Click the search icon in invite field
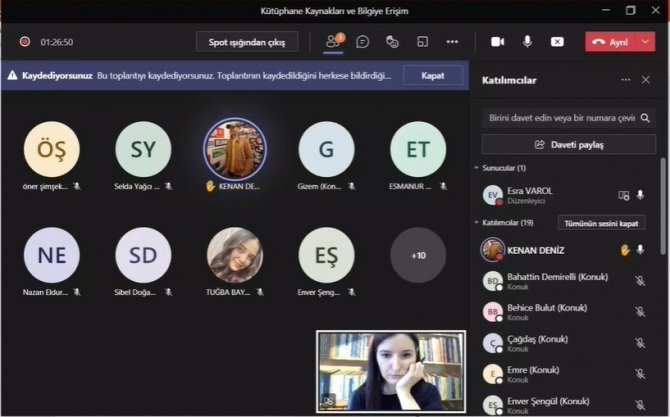This screenshot has width=670, height=417. 647,117
